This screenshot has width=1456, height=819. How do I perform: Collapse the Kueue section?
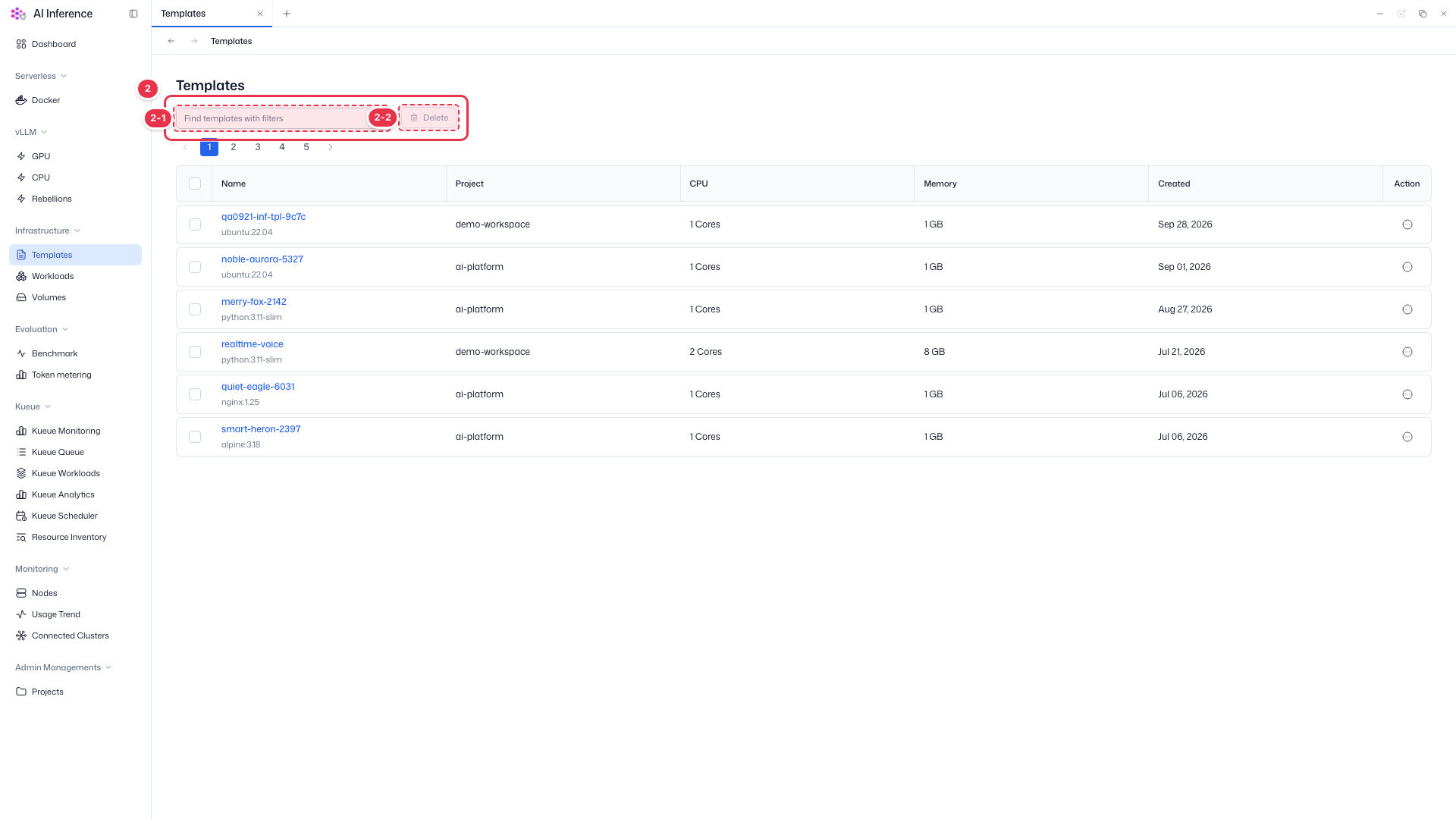click(x=33, y=406)
